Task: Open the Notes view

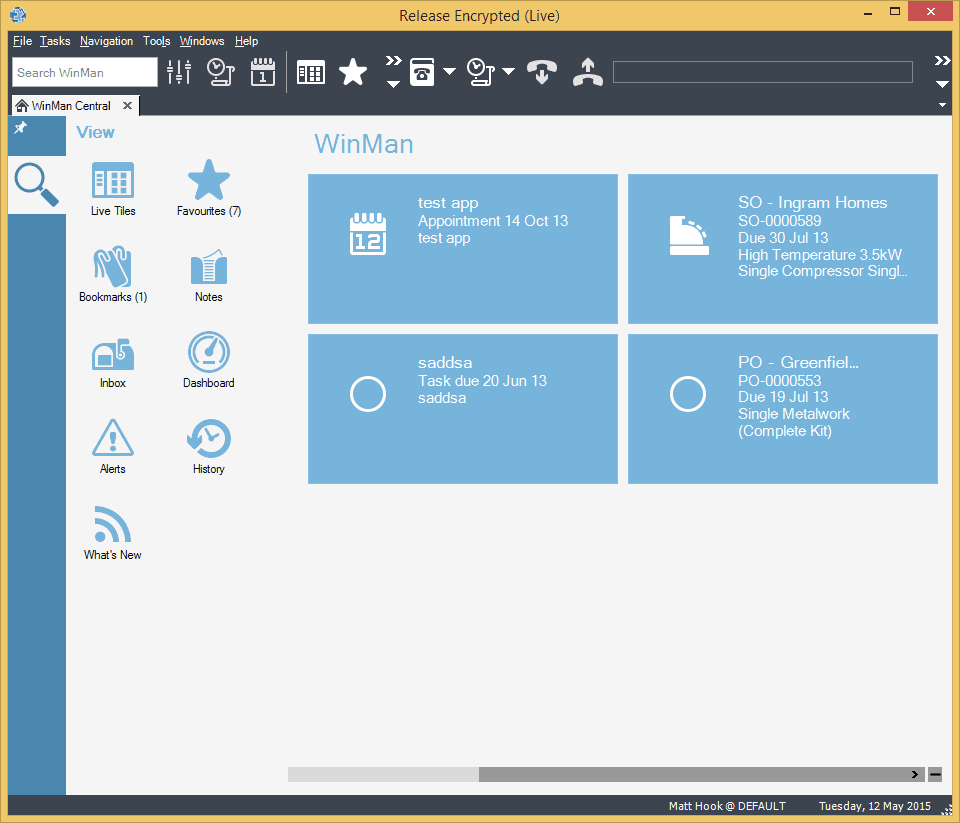Action: [x=208, y=275]
